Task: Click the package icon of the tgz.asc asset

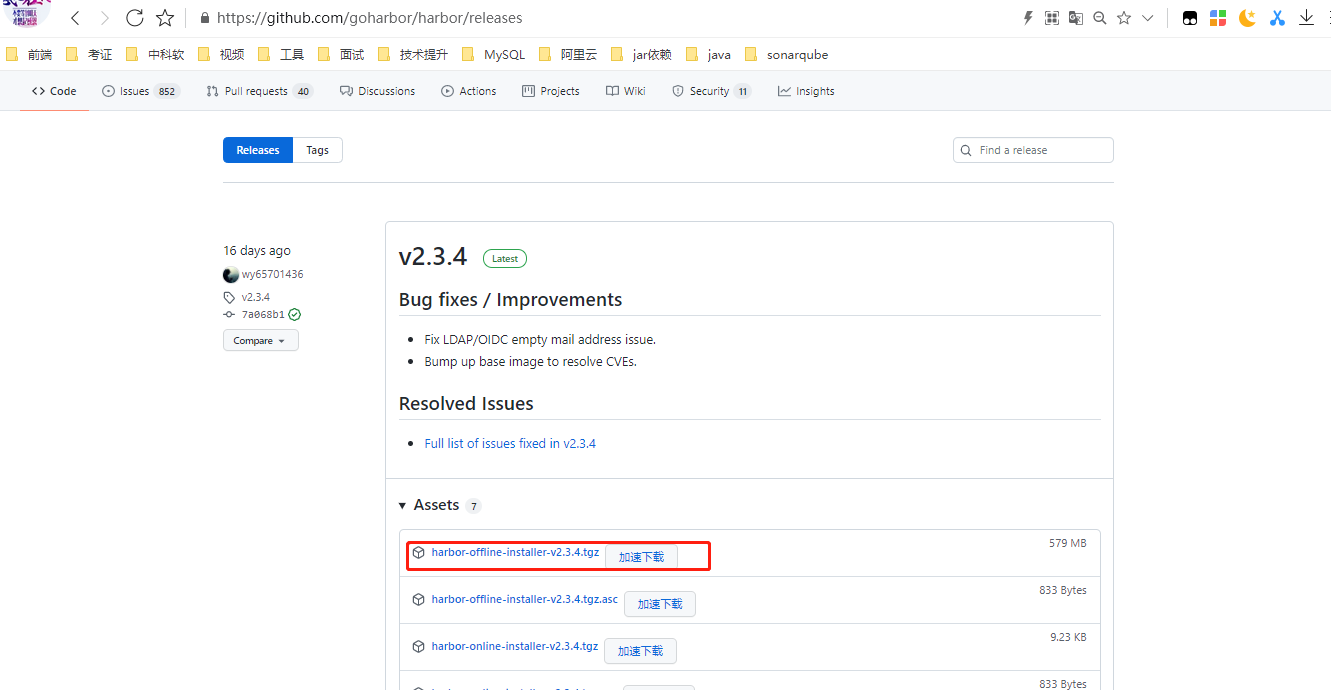Action: (419, 600)
